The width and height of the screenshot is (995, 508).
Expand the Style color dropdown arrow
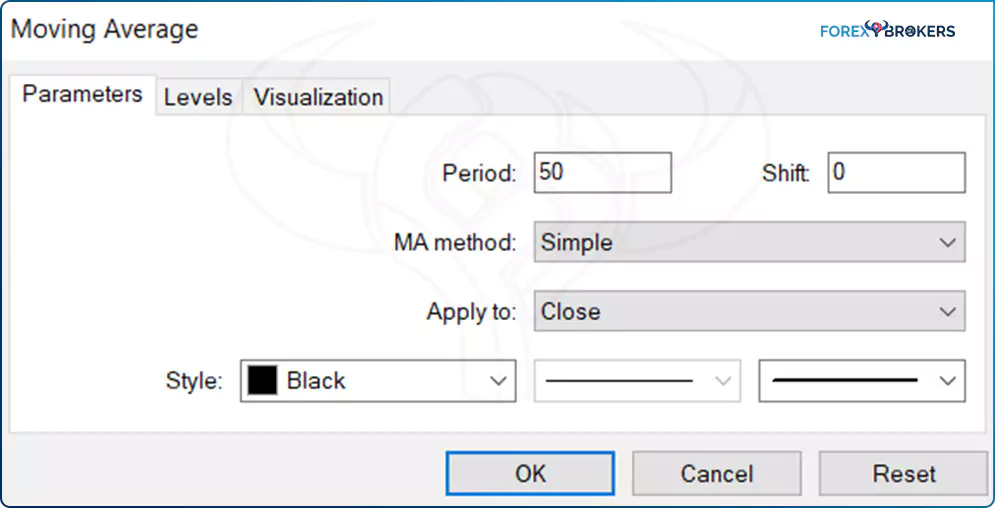pyautogui.click(x=498, y=381)
